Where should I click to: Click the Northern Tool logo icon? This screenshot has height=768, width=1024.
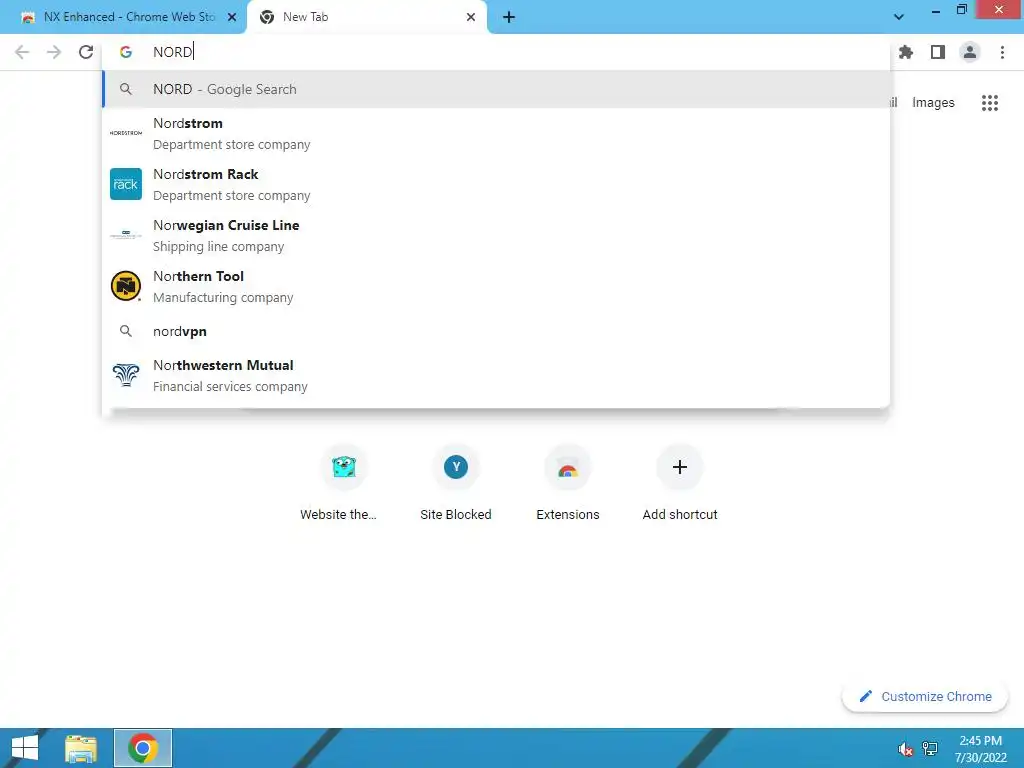click(x=126, y=286)
